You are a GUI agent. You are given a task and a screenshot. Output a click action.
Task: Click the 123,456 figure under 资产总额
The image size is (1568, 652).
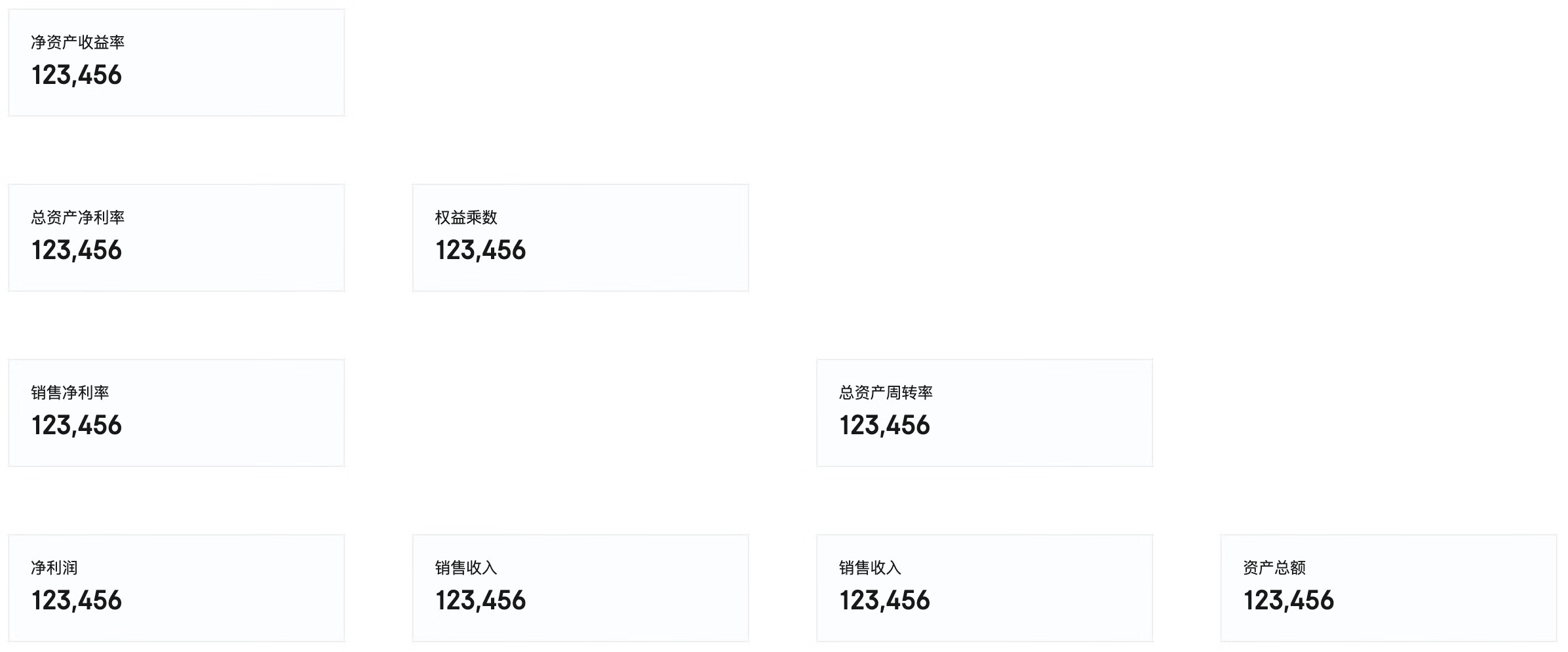[x=1289, y=601]
